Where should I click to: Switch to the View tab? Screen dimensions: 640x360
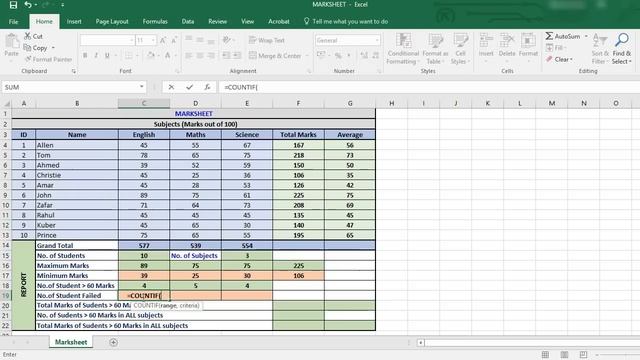coord(247,21)
